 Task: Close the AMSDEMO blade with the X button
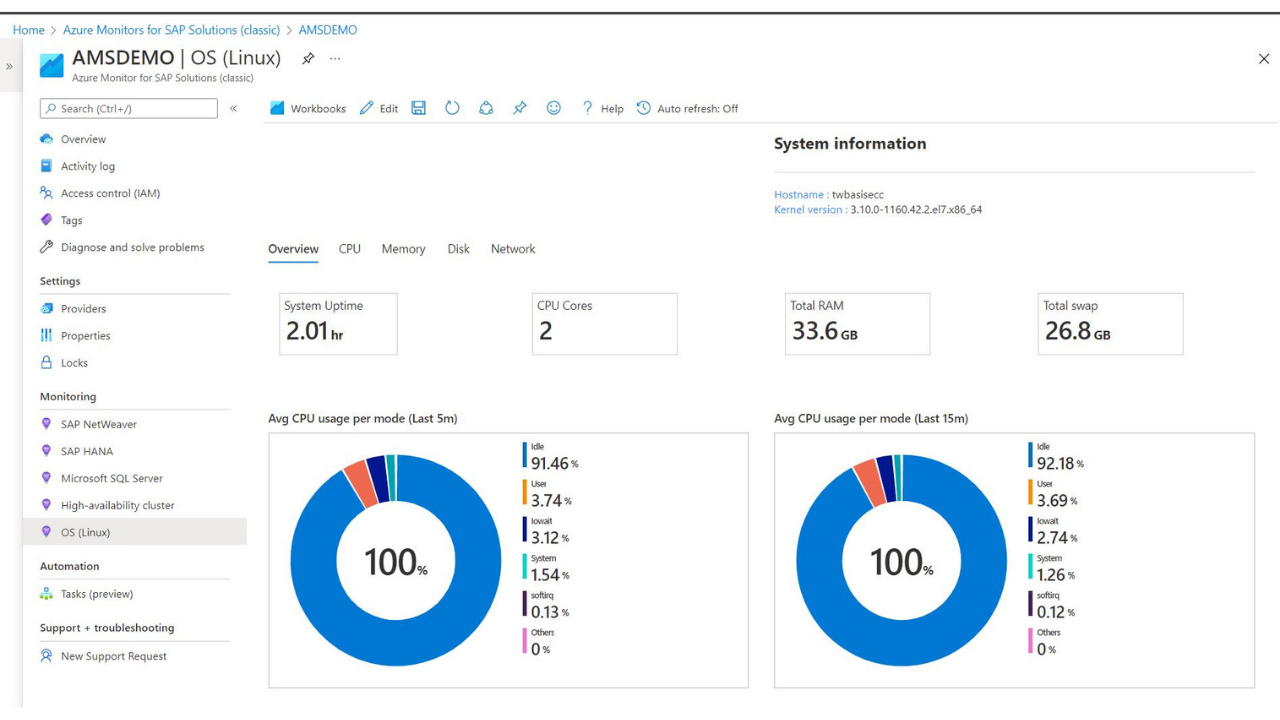(1264, 59)
